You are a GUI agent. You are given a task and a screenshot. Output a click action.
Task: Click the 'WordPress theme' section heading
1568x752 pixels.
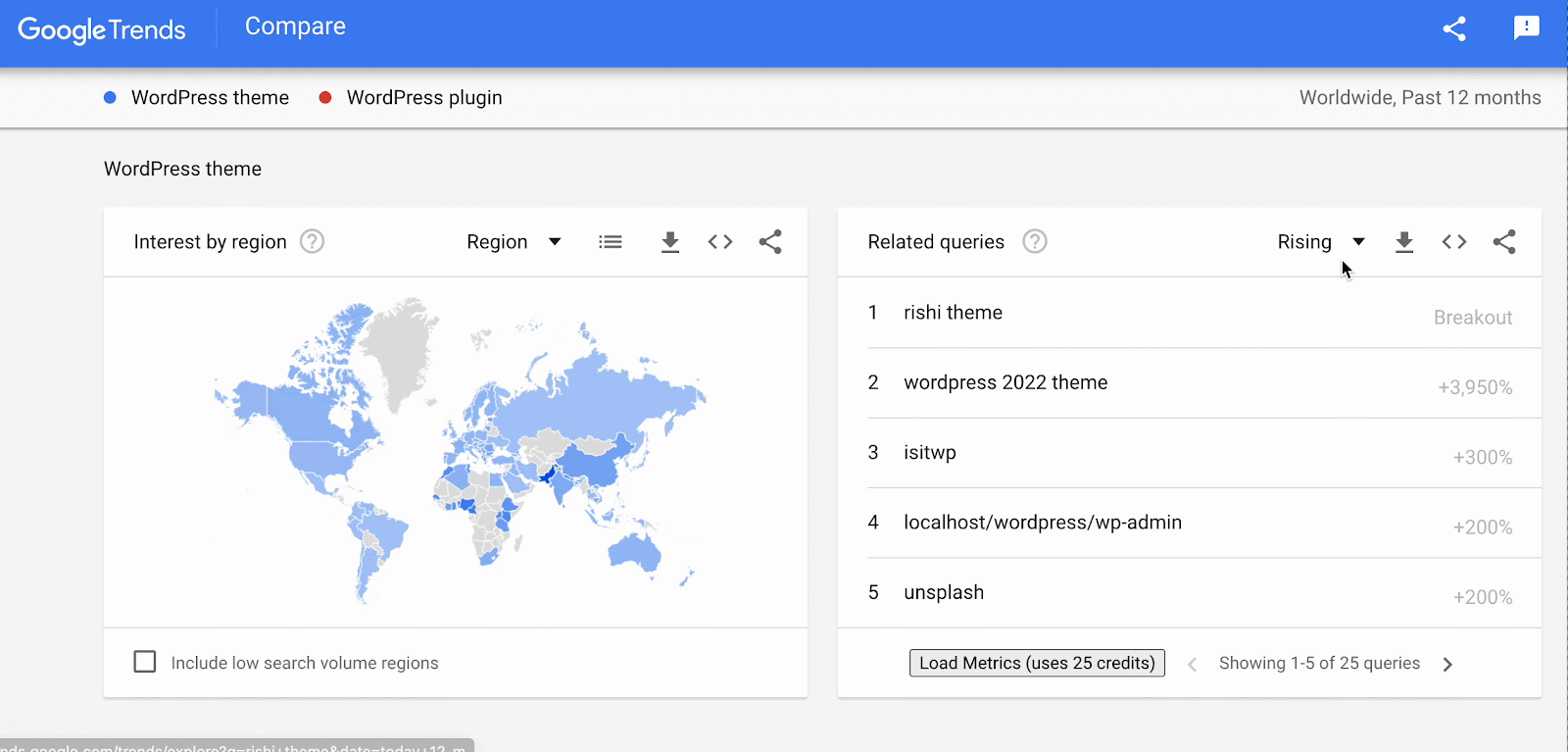(182, 169)
